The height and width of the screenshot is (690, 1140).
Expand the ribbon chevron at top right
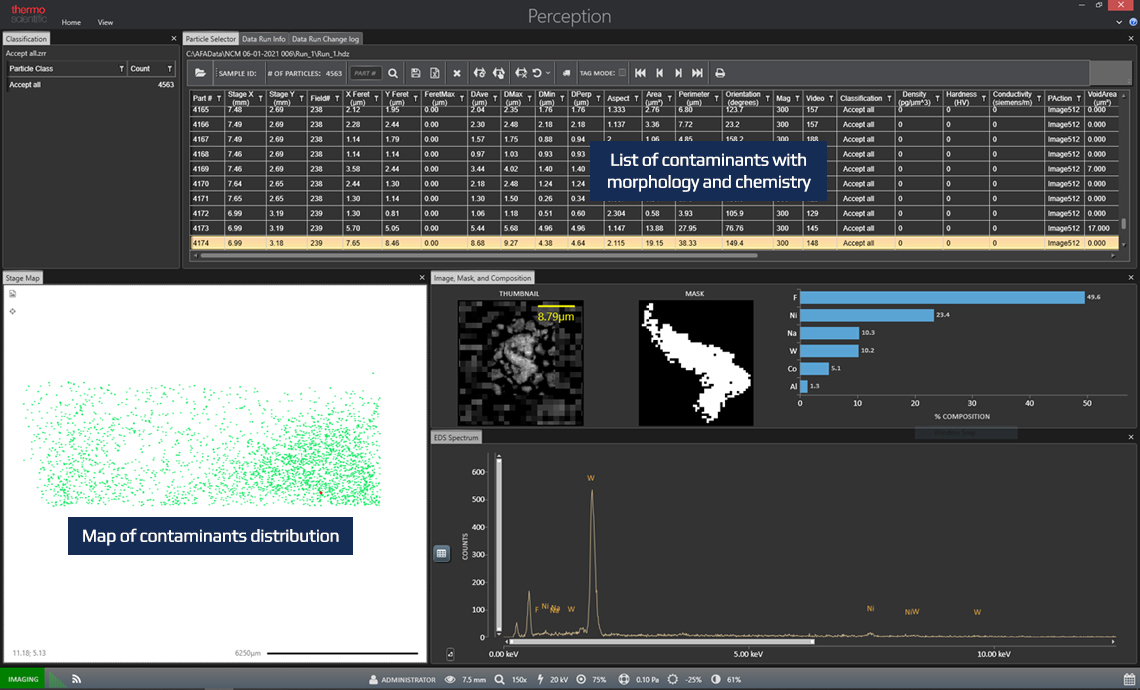point(1120,22)
